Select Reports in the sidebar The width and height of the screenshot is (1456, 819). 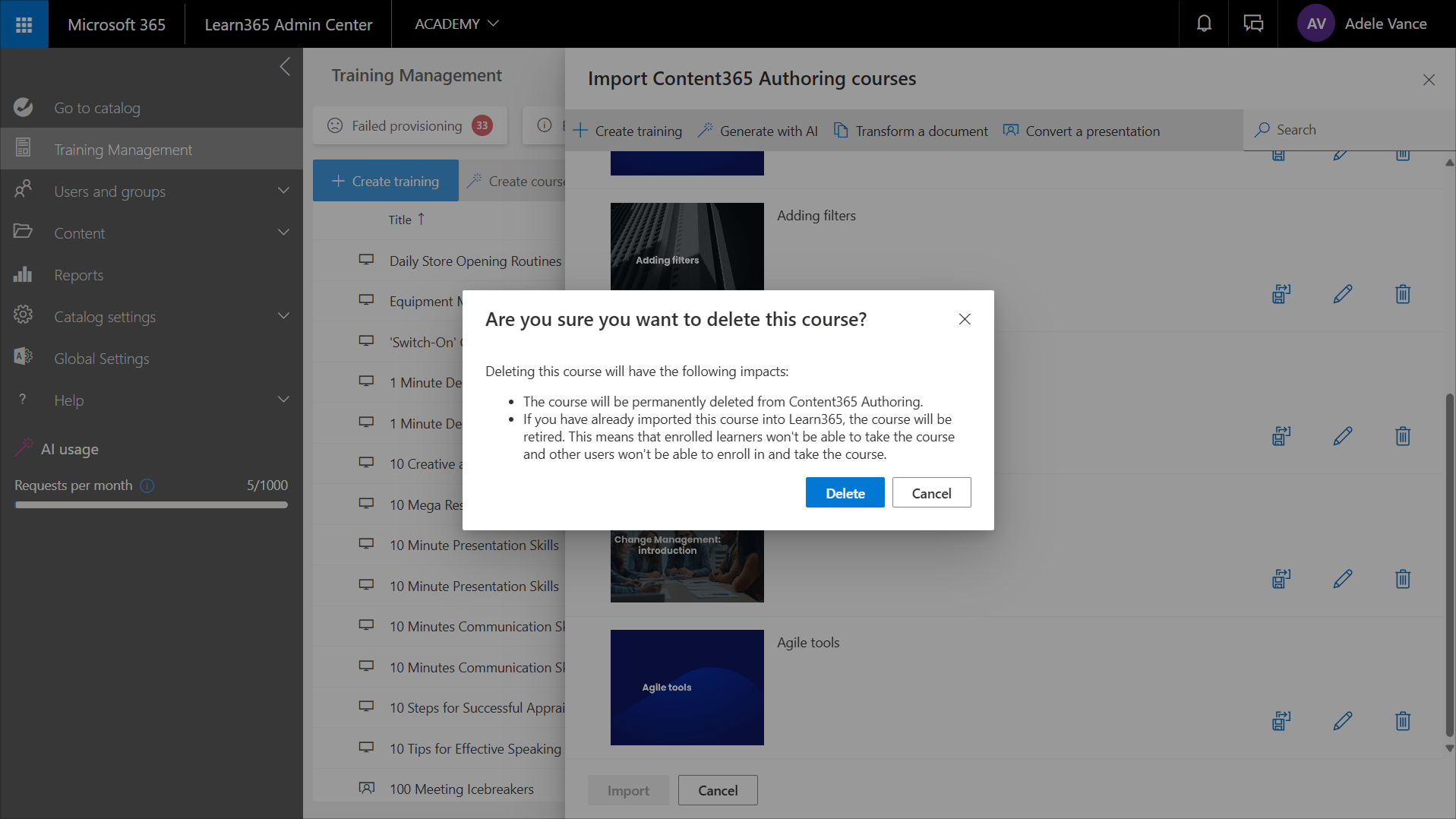point(79,275)
